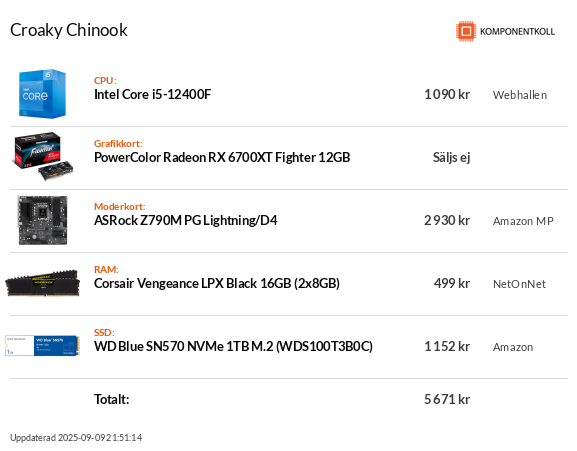This screenshot has height=451, width=577.
Task: Open the Intel Core i5 box image
Action: click(42, 94)
